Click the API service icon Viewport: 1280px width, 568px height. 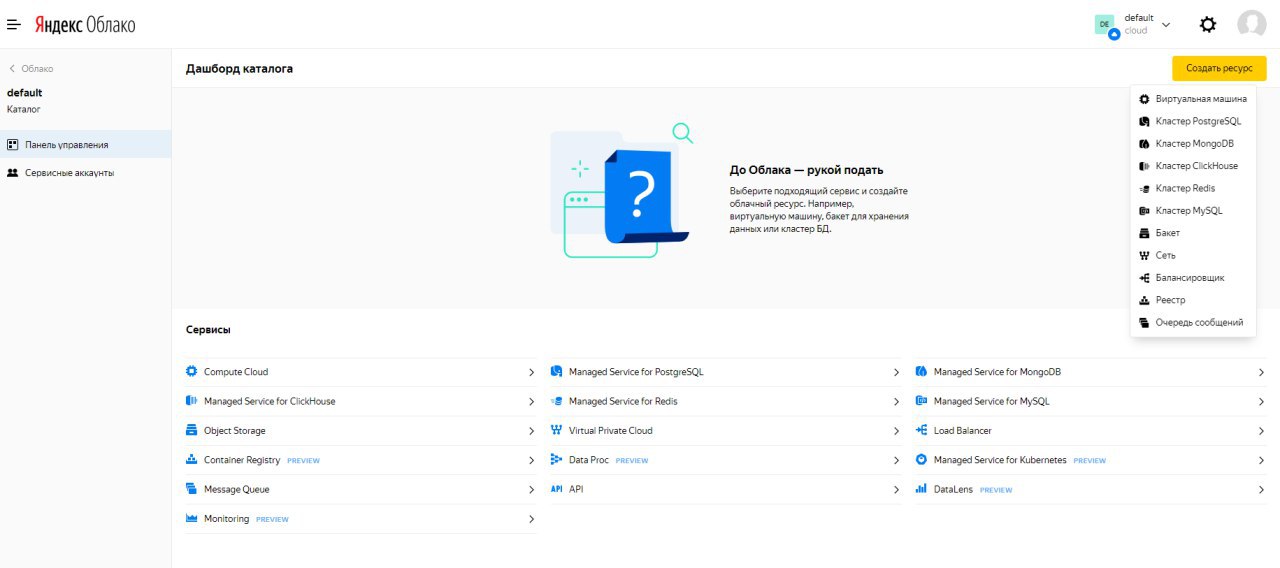click(x=557, y=490)
